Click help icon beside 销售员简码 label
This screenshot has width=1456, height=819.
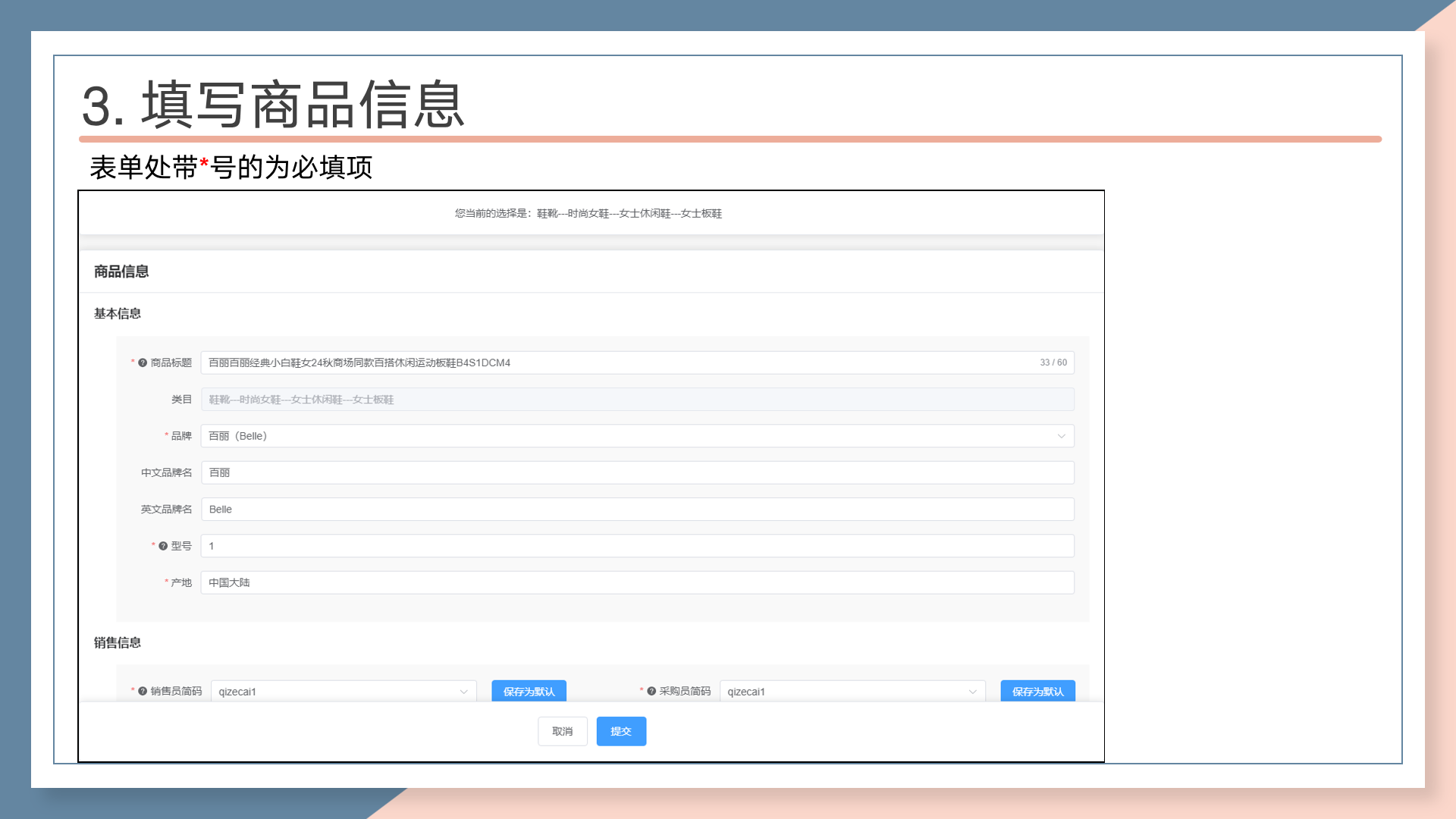point(143,692)
